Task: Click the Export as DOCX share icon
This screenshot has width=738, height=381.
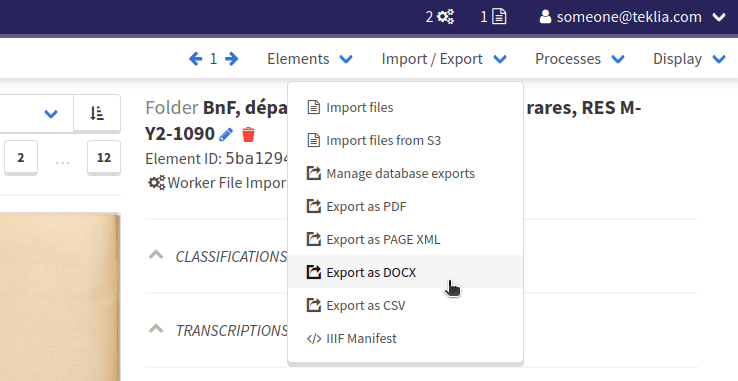Action: pyautogui.click(x=313, y=272)
